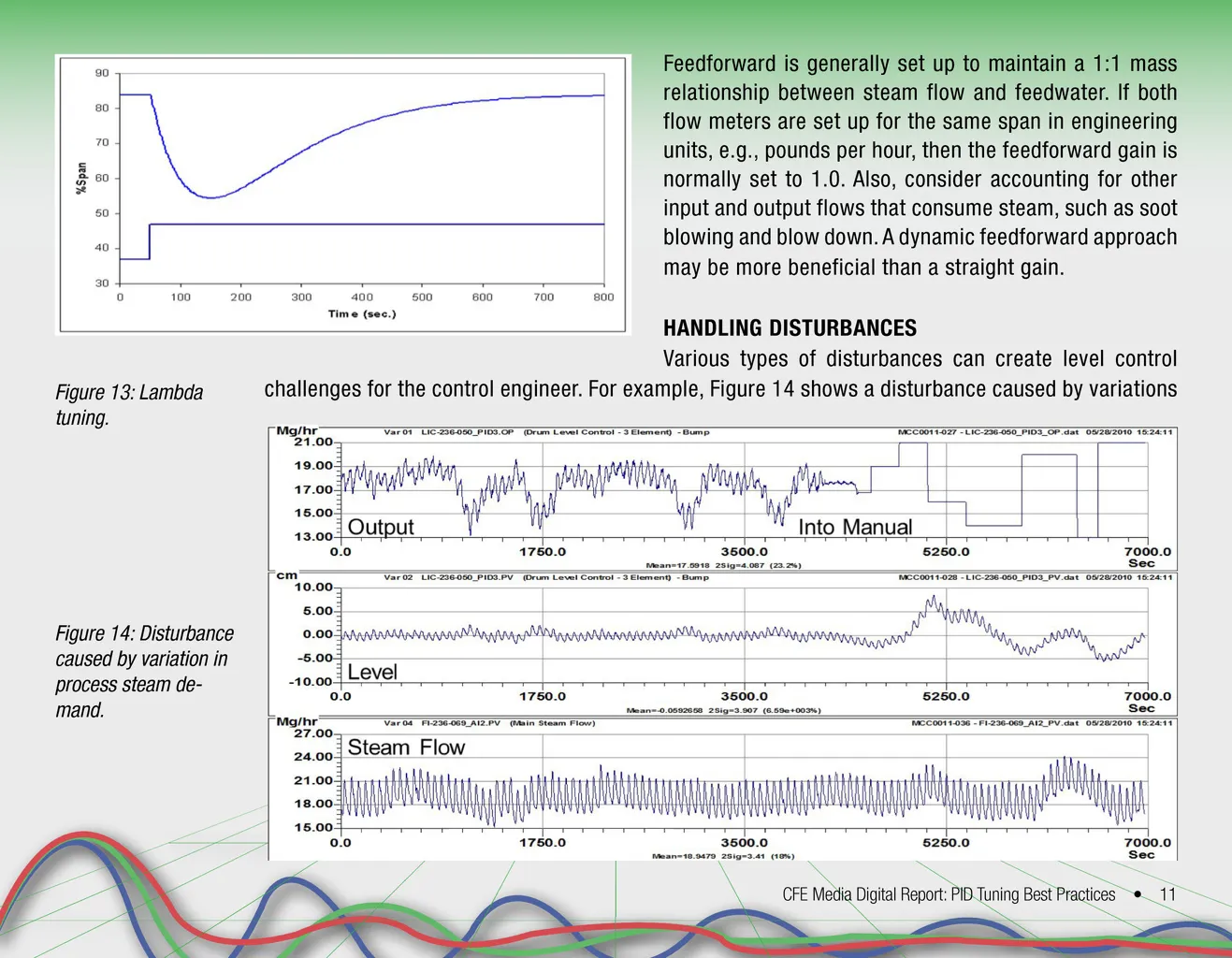
Task: Click the Figure 14 disturbance caption text
Action: pos(144,671)
